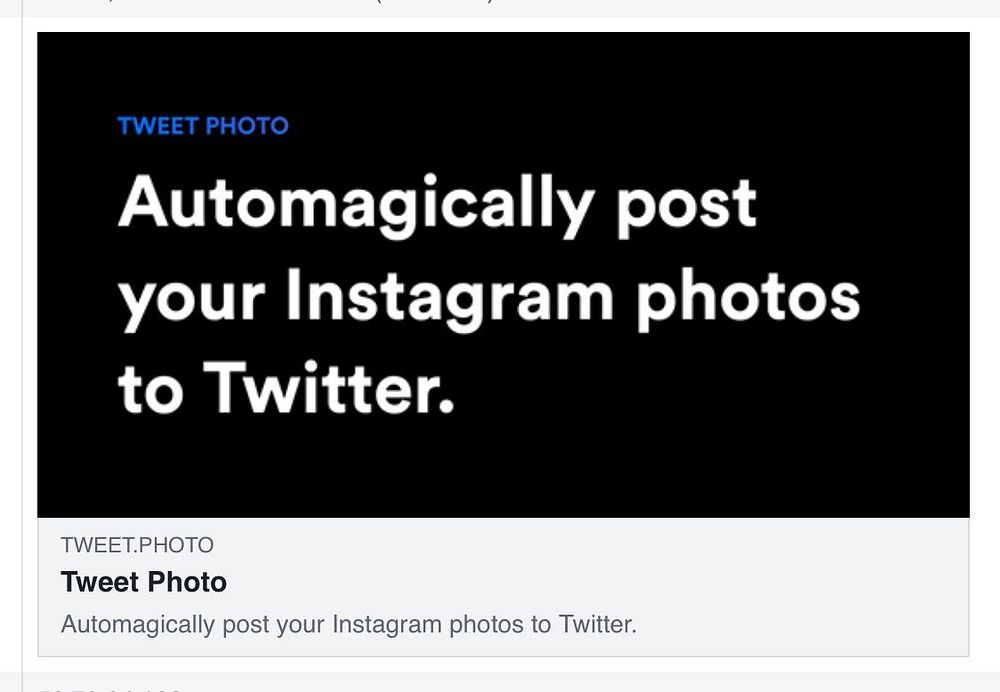Click "Twitter." in the large white headline
Viewport: 1000px width, 692px height.
[330, 388]
